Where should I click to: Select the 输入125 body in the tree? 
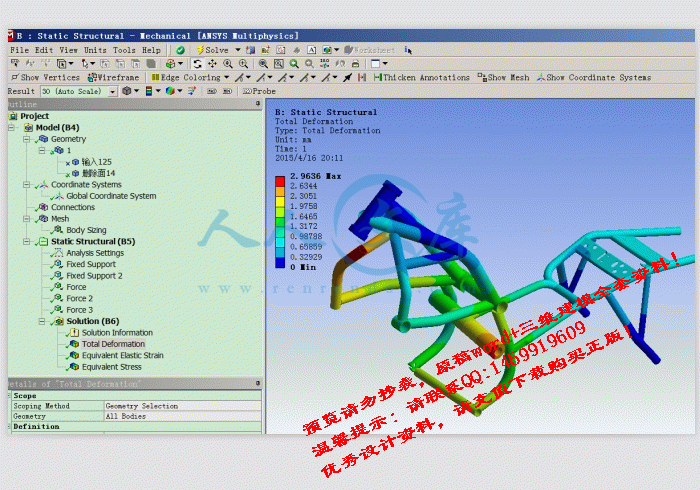coord(96,162)
